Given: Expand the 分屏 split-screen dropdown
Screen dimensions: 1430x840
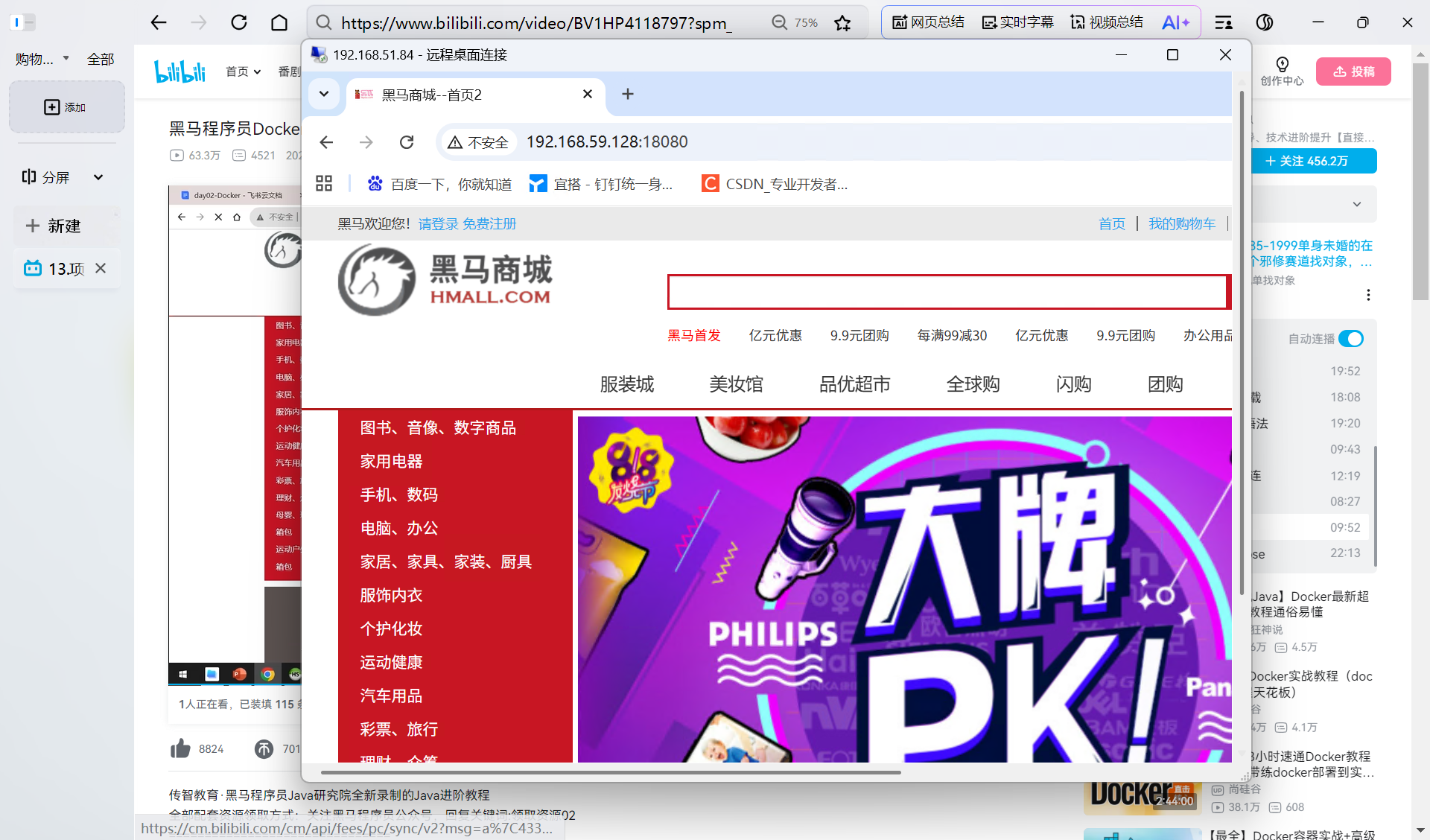Looking at the screenshot, I should click(x=98, y=177).
